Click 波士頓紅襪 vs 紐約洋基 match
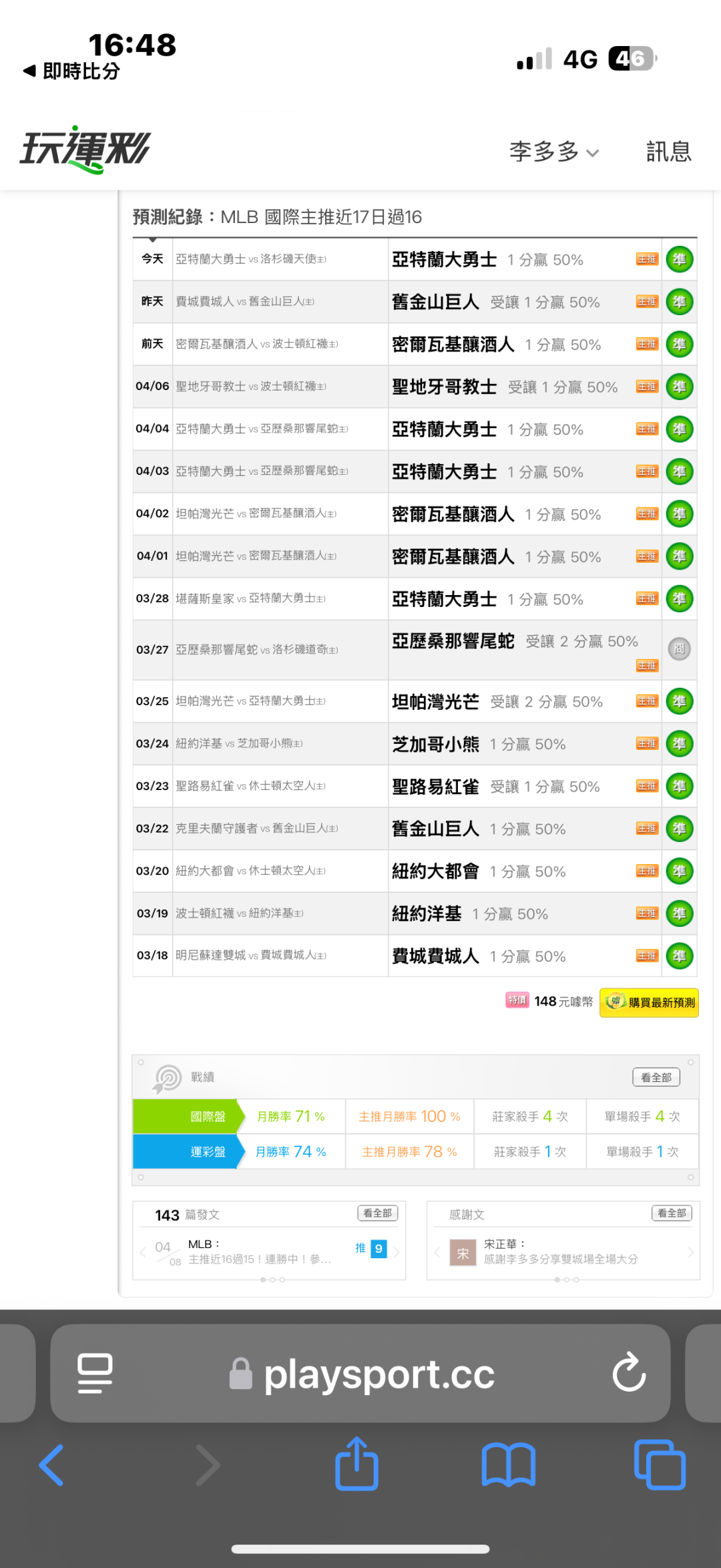Viewport: 721px width, 1568px height. coord(240,914)
